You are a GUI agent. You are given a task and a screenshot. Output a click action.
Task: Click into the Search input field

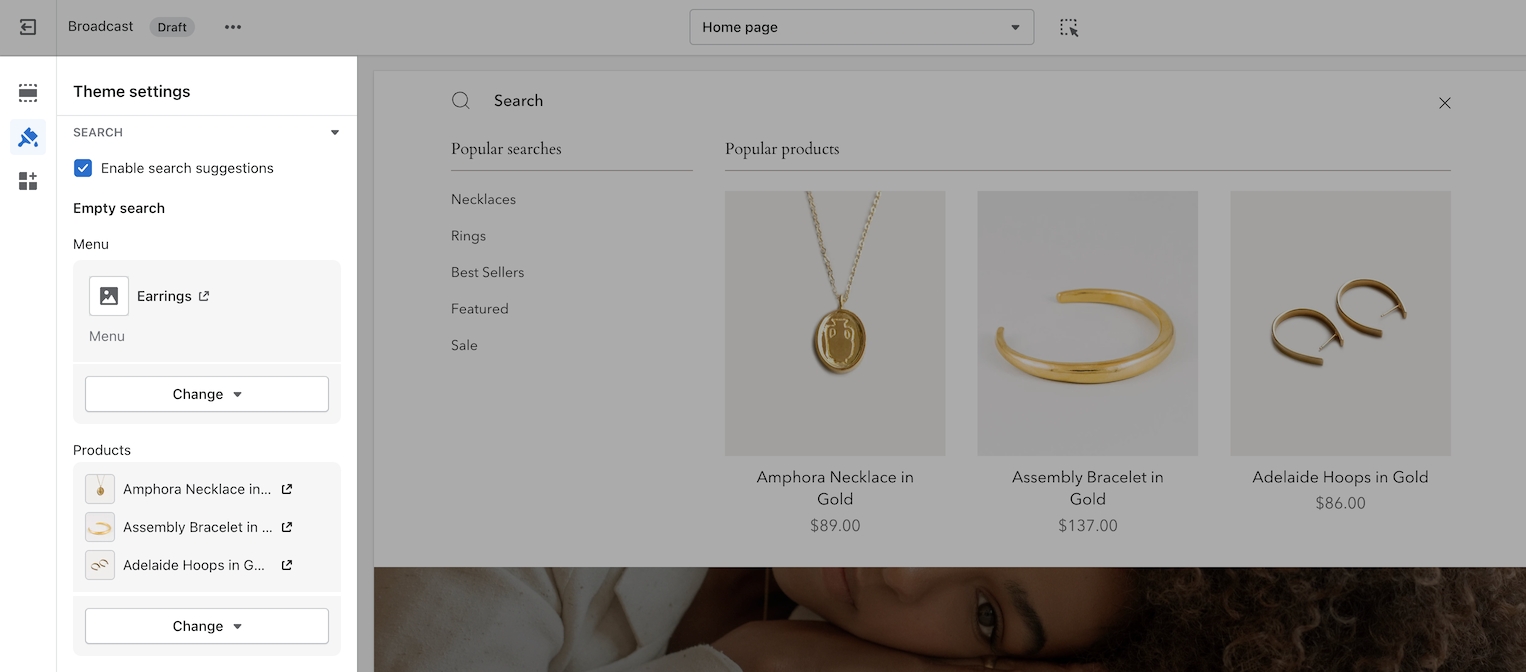point(900,101)
